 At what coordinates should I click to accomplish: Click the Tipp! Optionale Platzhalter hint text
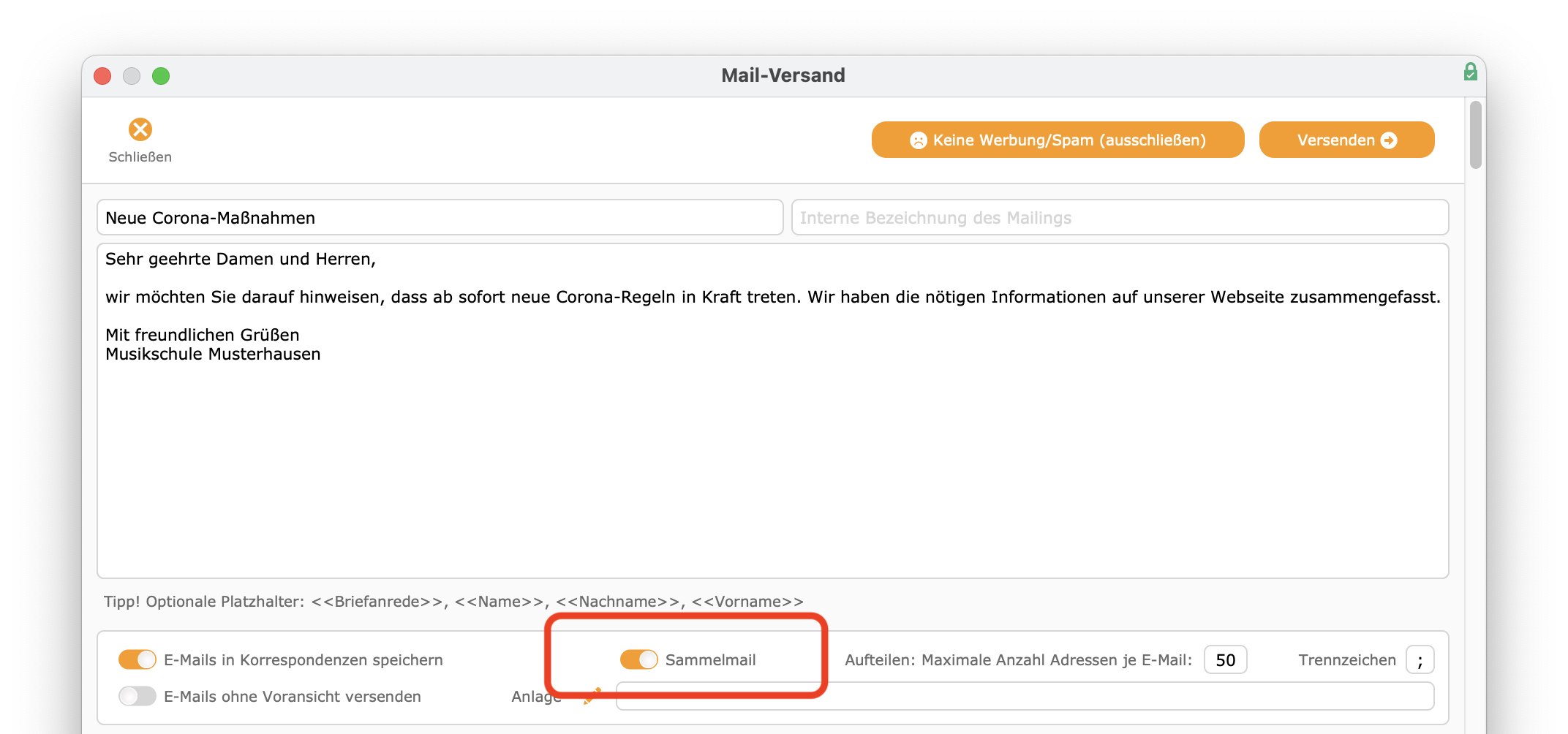click(453, 602)
